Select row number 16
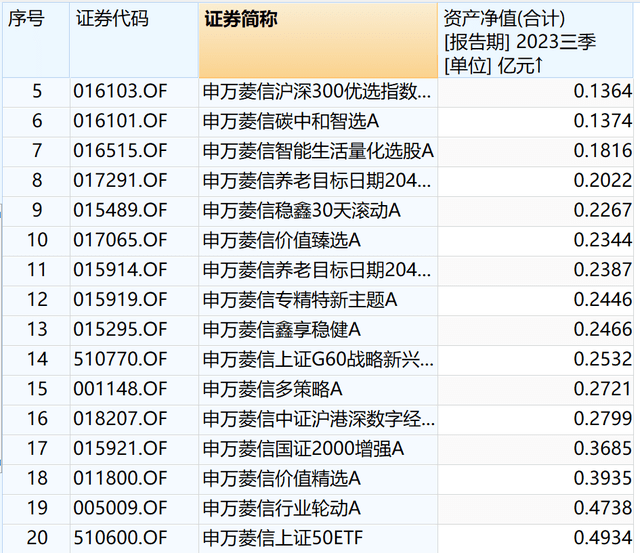640x553 pixels. click(38, 418)
